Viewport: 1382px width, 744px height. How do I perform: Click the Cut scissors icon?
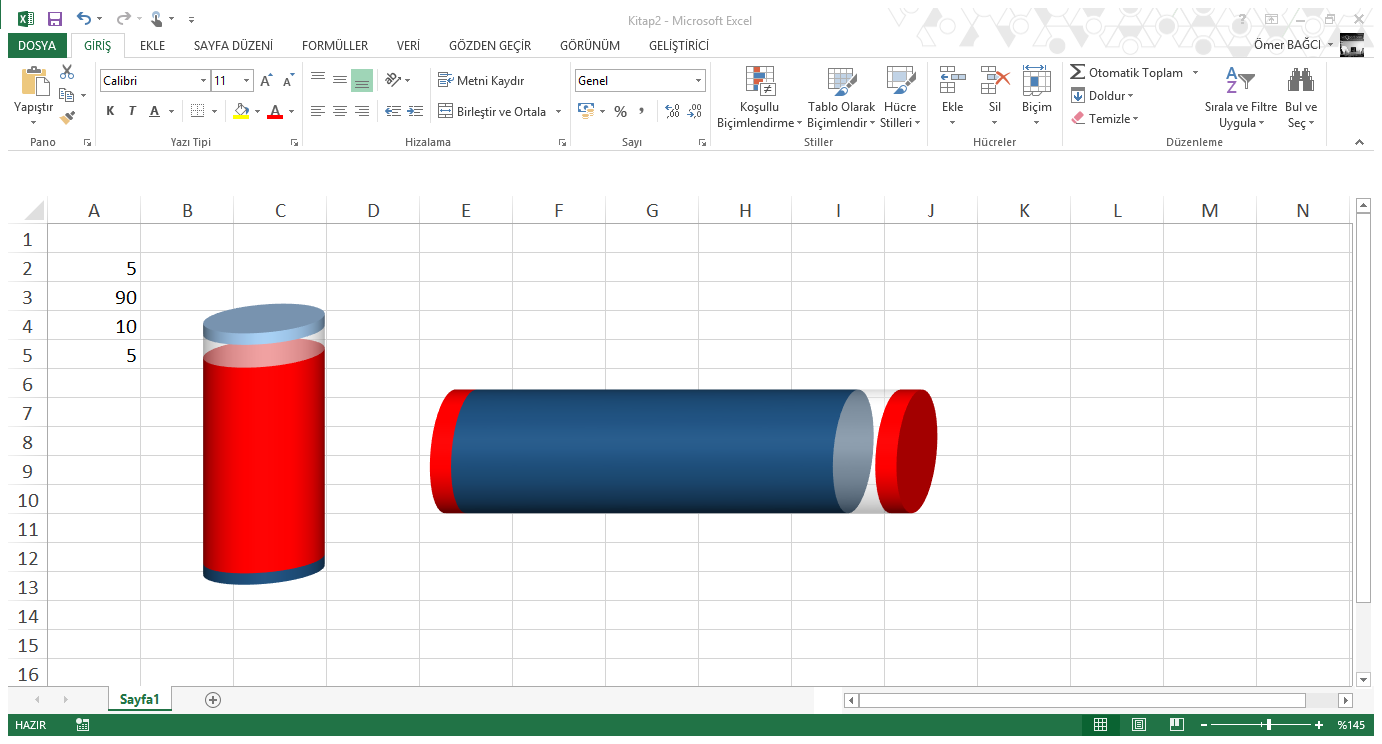67,72
